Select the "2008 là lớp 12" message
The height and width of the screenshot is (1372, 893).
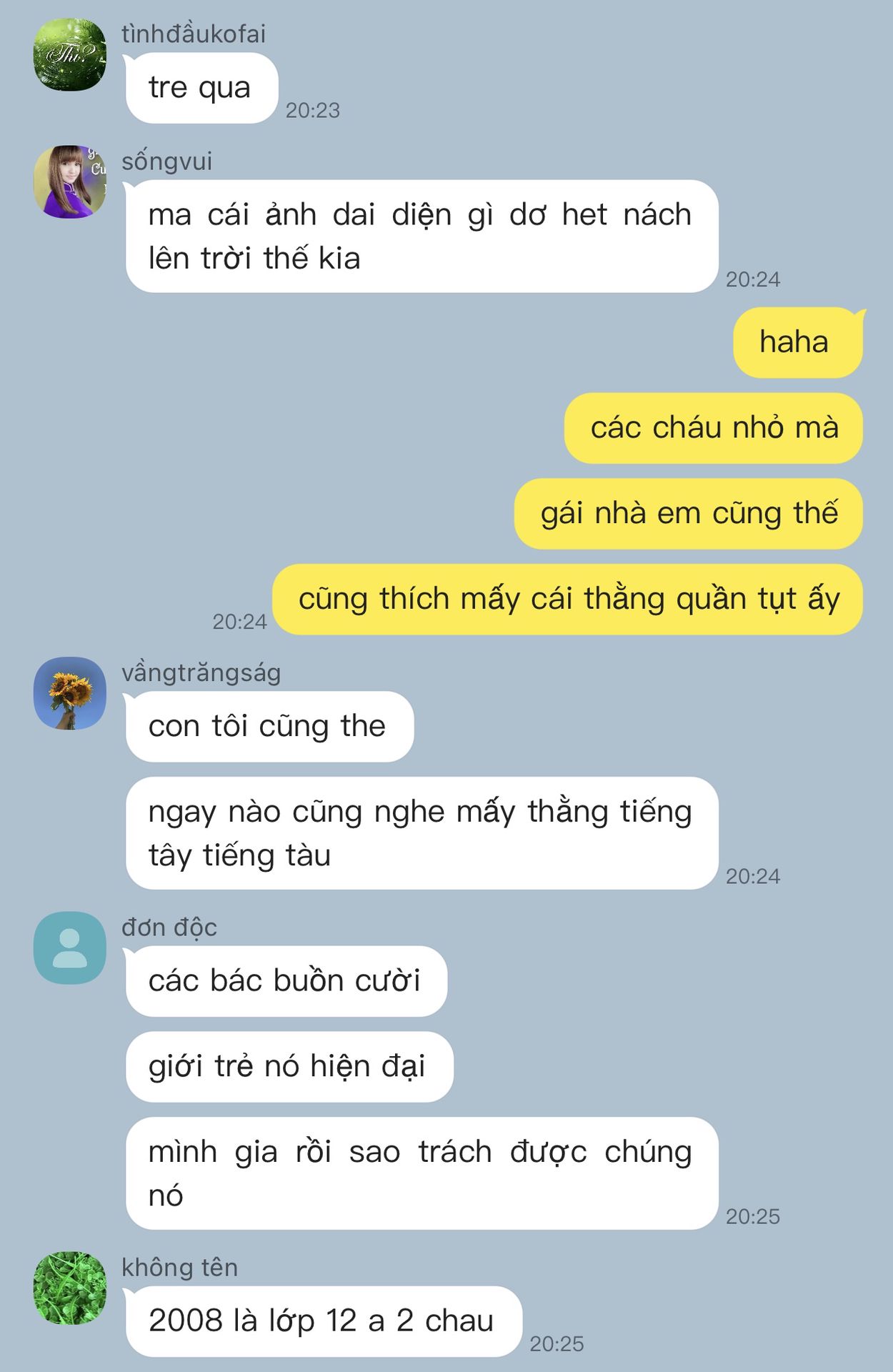pos(324,1321)
